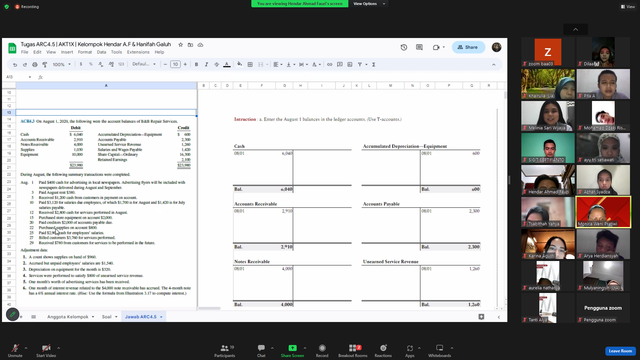This screenshot has width=640, height=360.
Task: Open the Zoom Apps button
Action: [410, 351]
